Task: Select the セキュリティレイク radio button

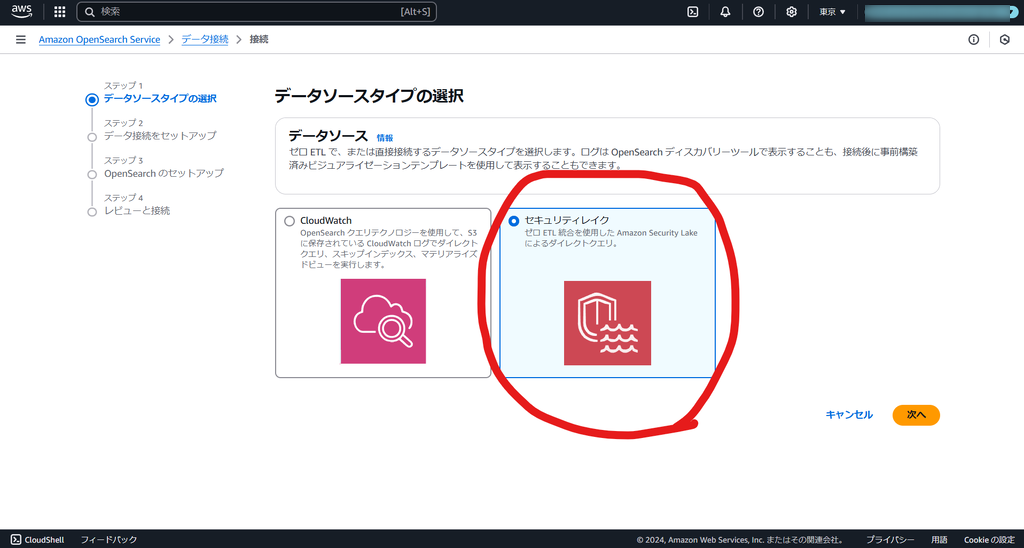Action: 514,221
